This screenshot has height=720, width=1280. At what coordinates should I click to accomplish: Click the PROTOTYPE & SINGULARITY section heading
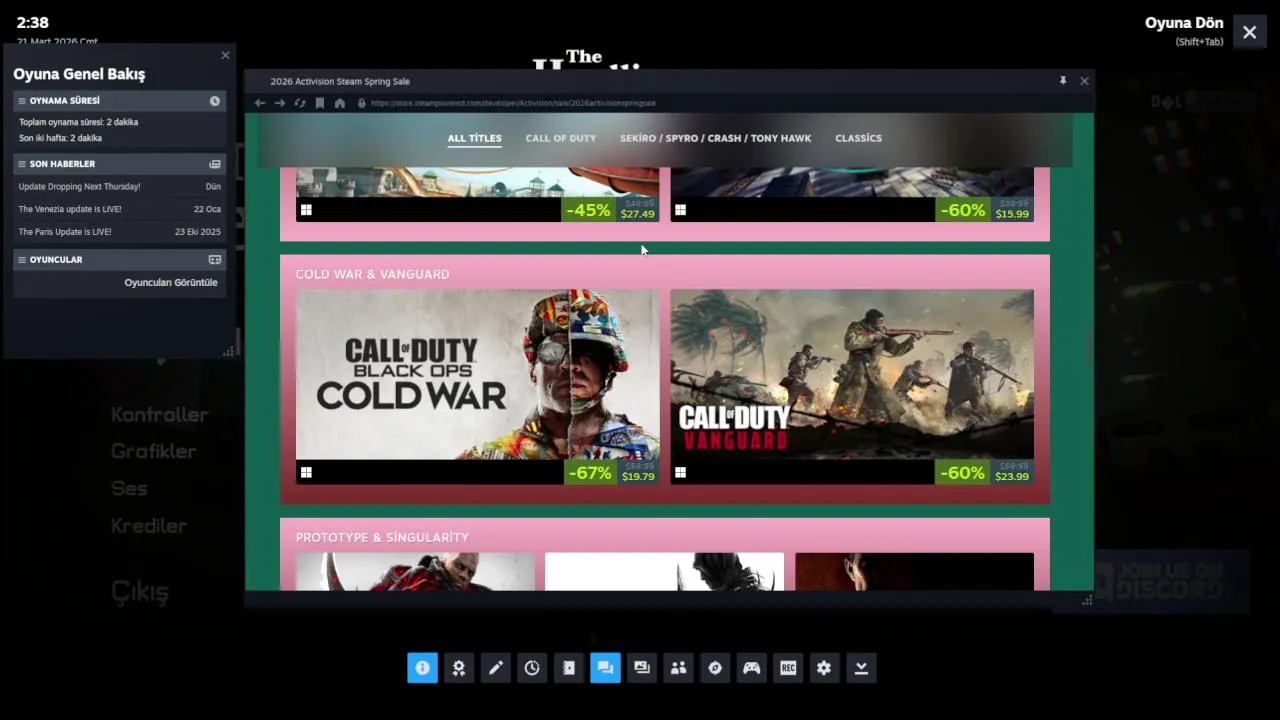382,538
